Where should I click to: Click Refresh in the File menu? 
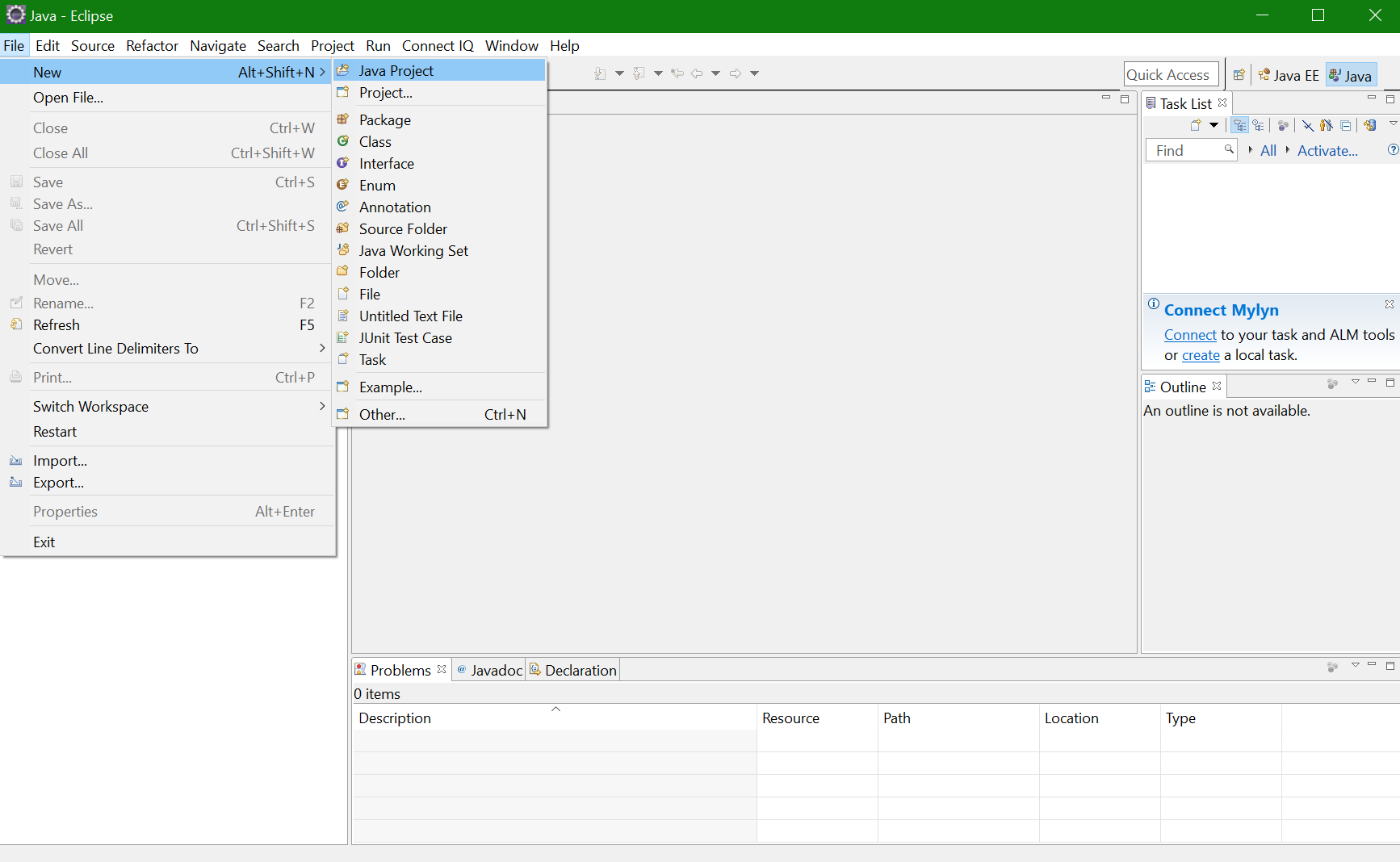168,324
